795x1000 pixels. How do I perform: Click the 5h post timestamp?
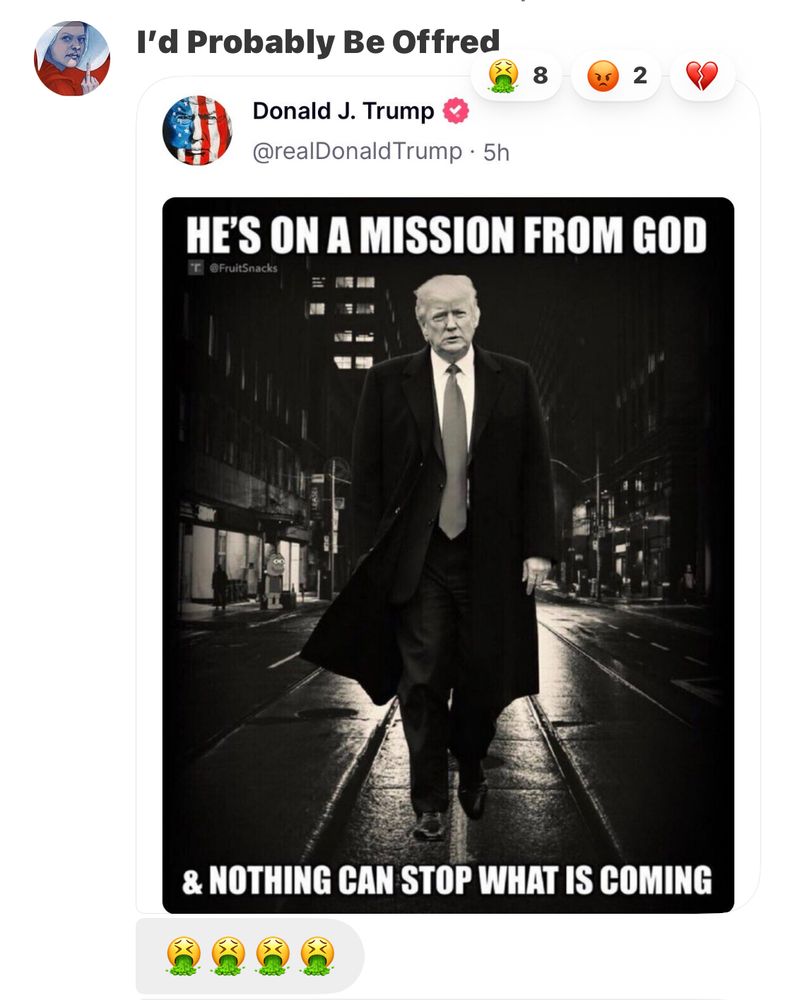(496, 152)
